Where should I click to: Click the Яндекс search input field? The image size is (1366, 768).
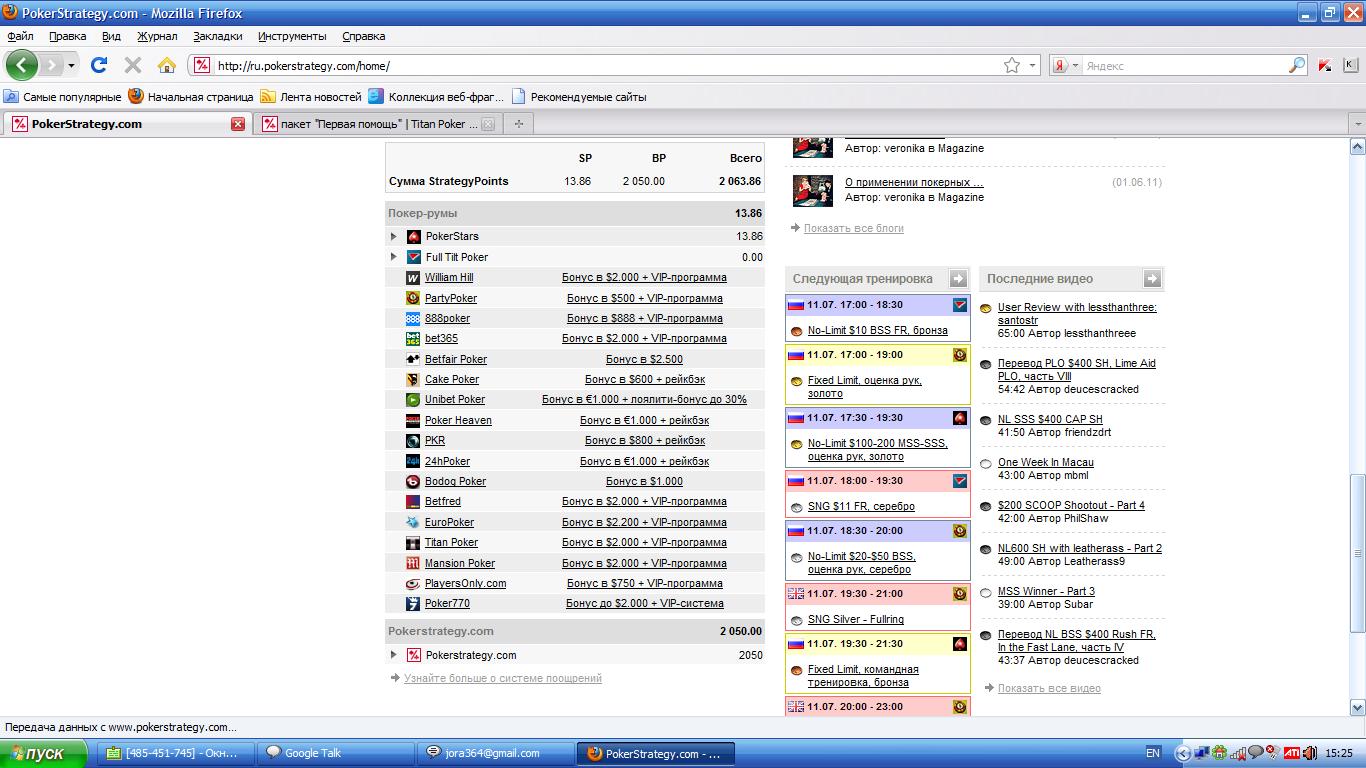(x=1183, y=65)
